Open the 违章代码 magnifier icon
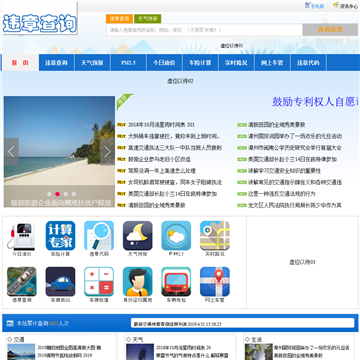The width and height of the screenshot is (360, 360). coord(99,236)
